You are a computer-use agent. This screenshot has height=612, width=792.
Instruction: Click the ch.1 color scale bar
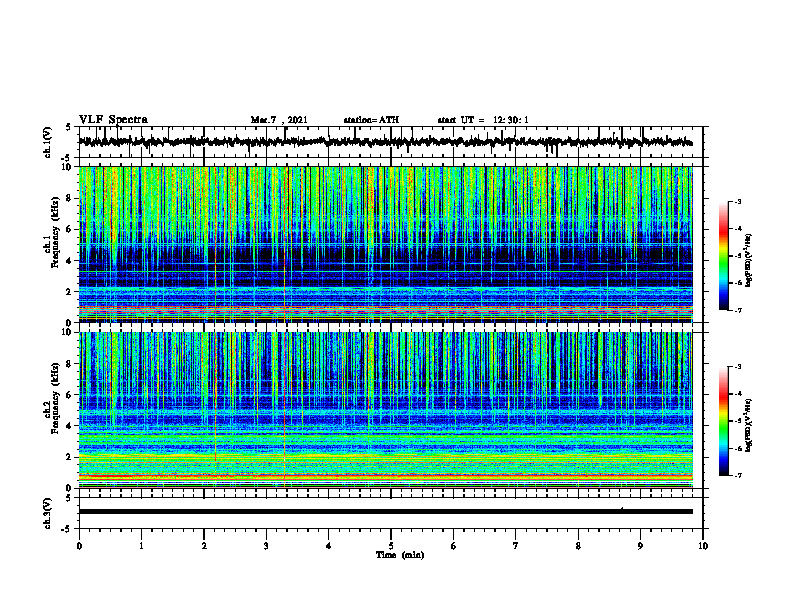[x=723, y=256]
